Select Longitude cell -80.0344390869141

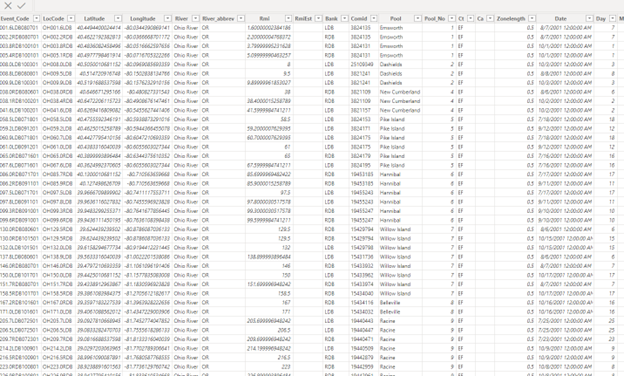[147, 28]
